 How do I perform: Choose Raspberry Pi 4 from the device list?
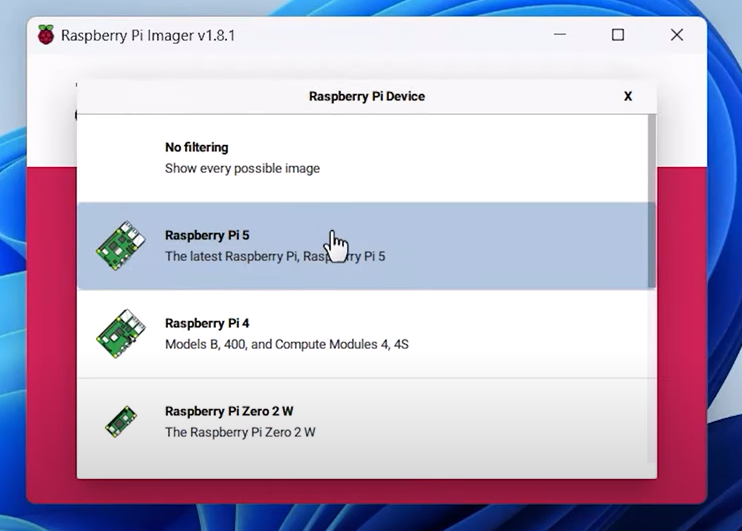[363, 334]
